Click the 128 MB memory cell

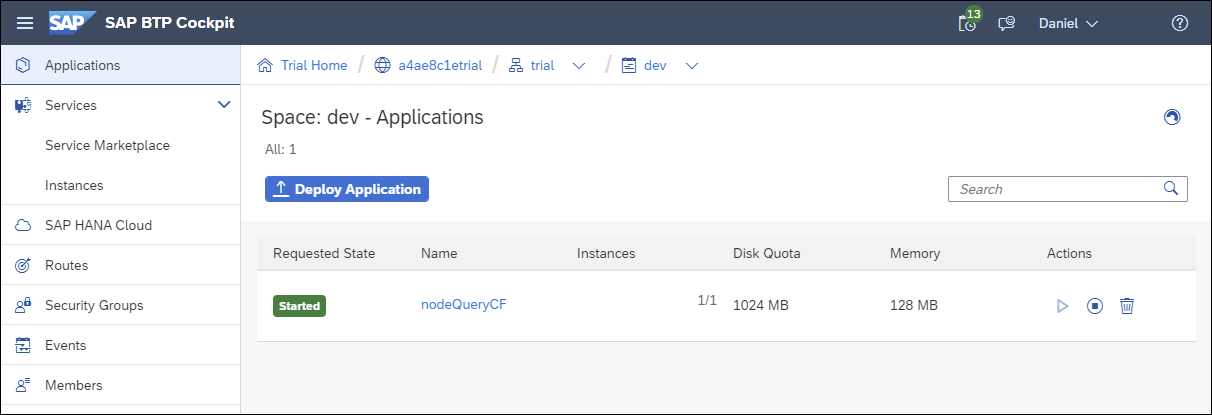tap(914, 305)
